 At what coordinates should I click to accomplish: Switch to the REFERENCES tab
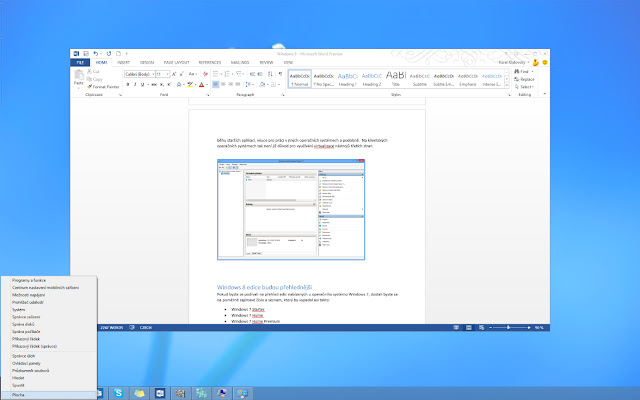point(210,62)
